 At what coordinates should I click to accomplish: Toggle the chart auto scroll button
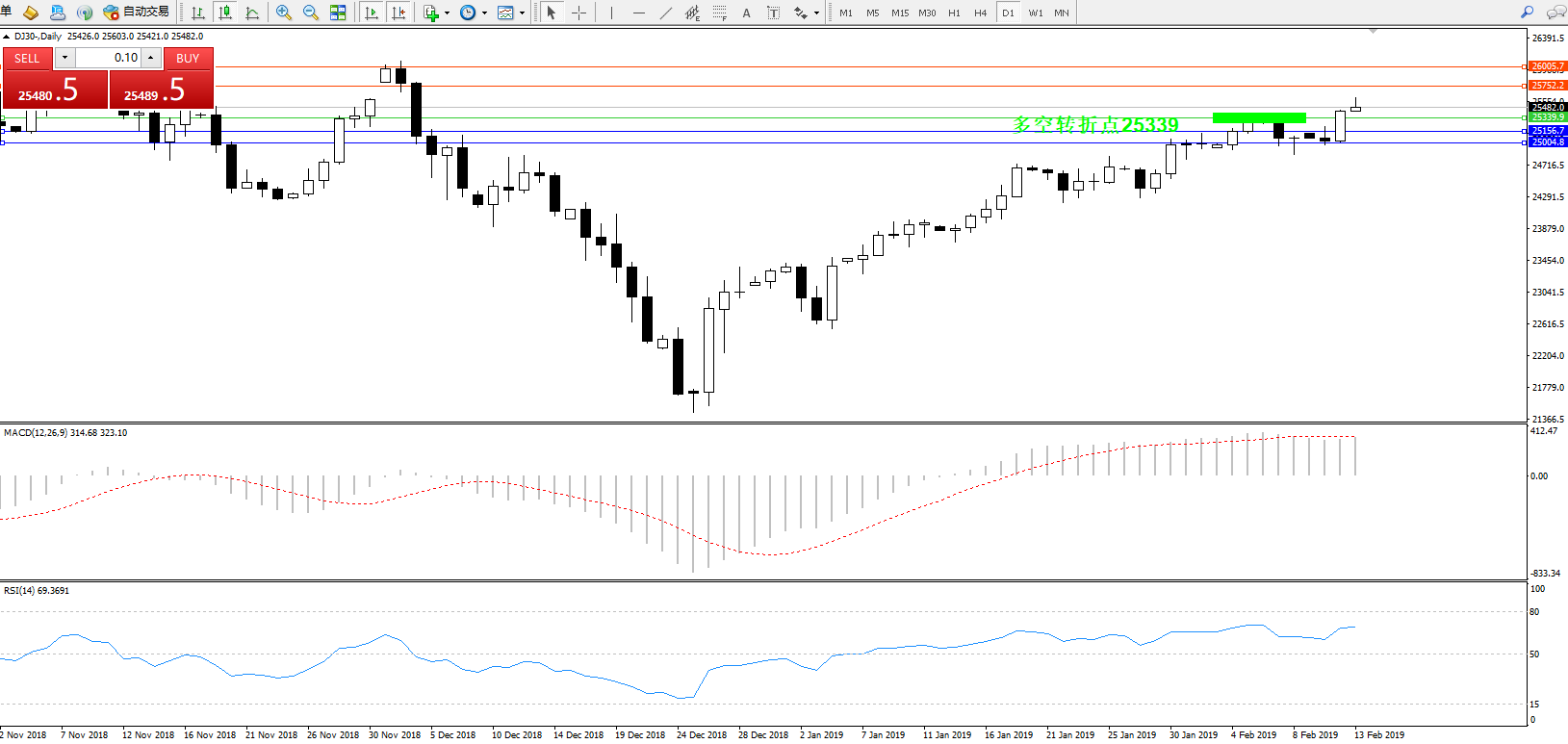pos(372,13)
